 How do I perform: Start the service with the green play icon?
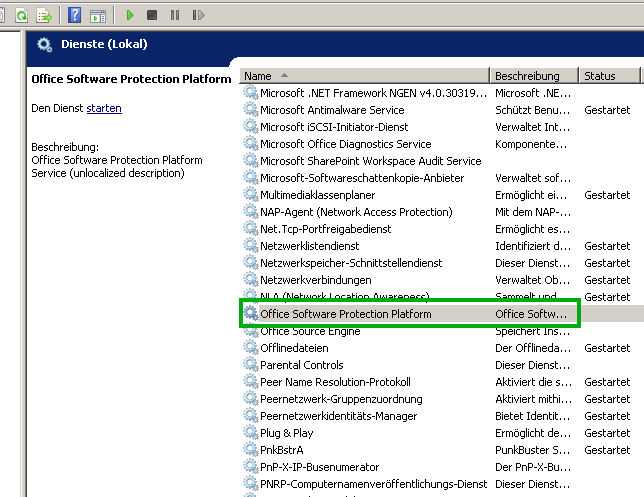(130, 16)
